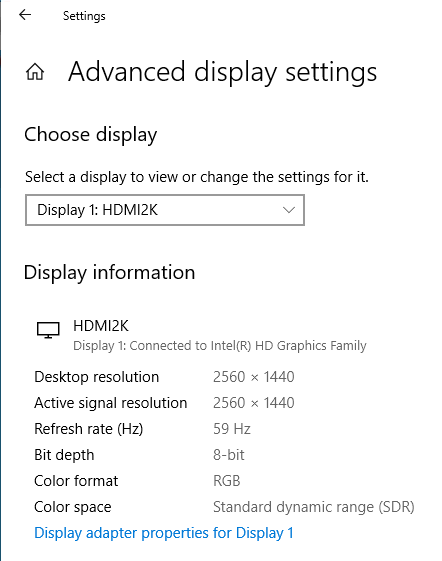This screenshot has height=561, width=442.
Task: Click the Select a display instruction text
Action: pyautogui.click(x=196, y=177)
